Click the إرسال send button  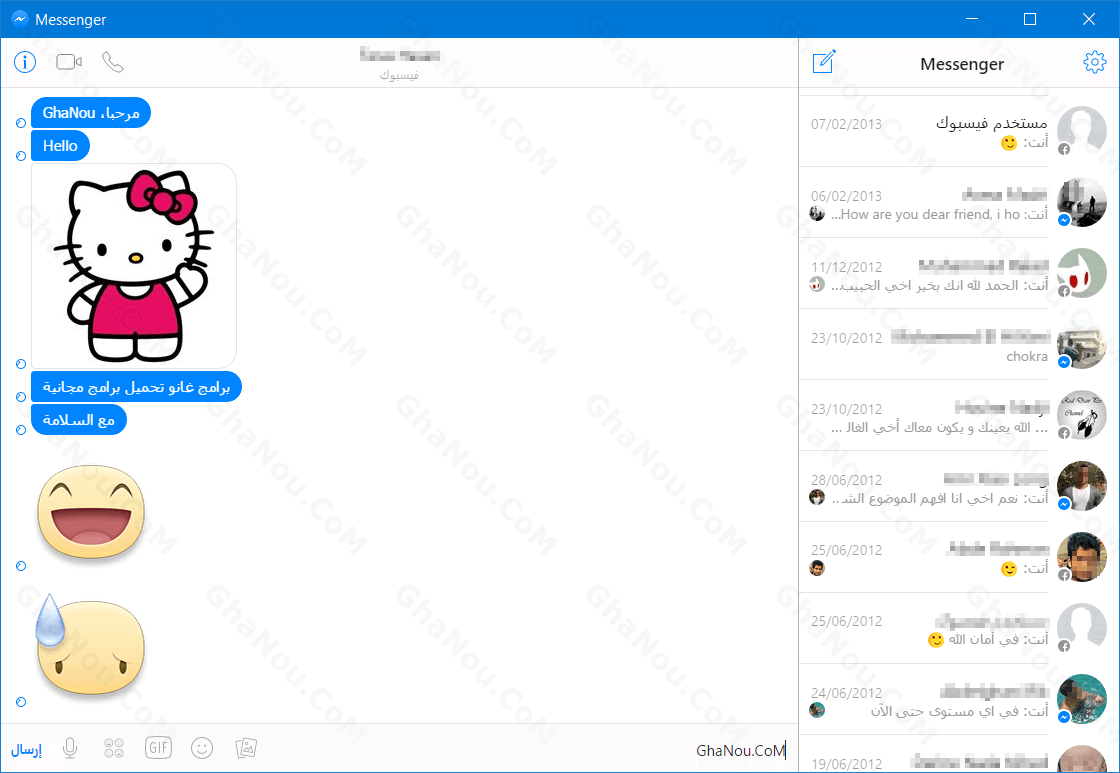point(26,749)
